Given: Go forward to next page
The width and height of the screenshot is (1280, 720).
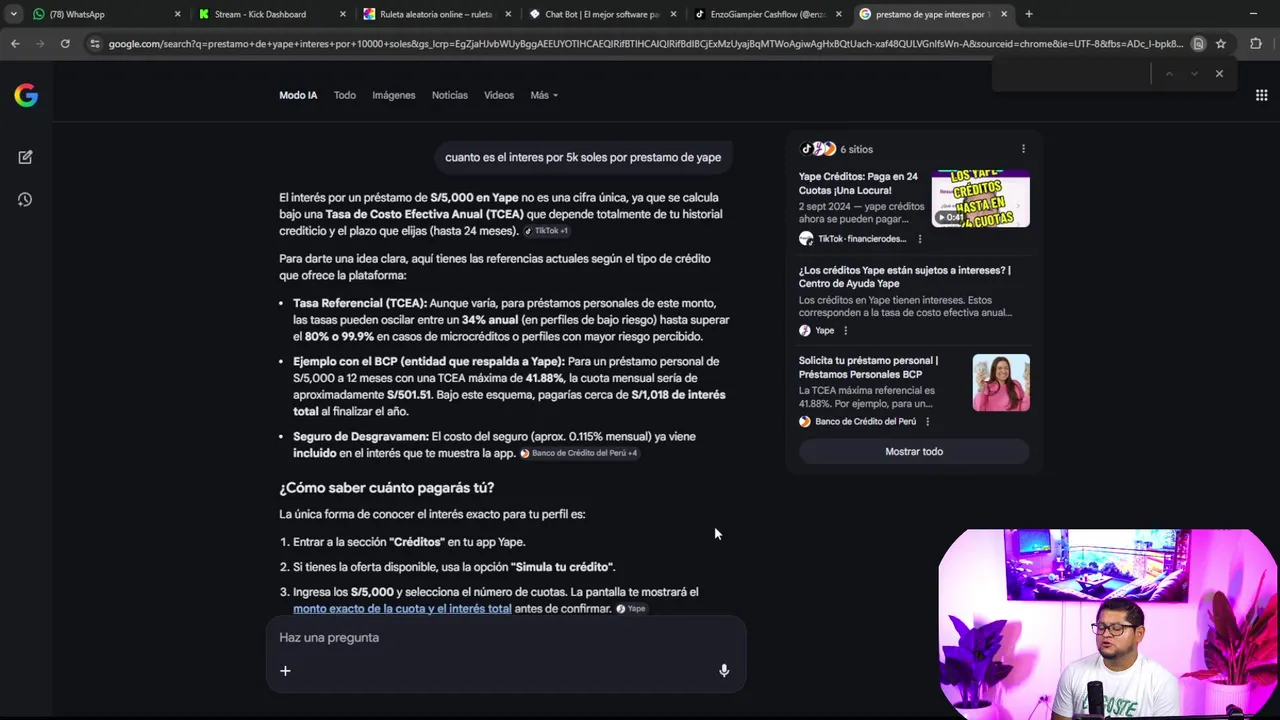Looking at the screenshot, I should click(40, 44).
